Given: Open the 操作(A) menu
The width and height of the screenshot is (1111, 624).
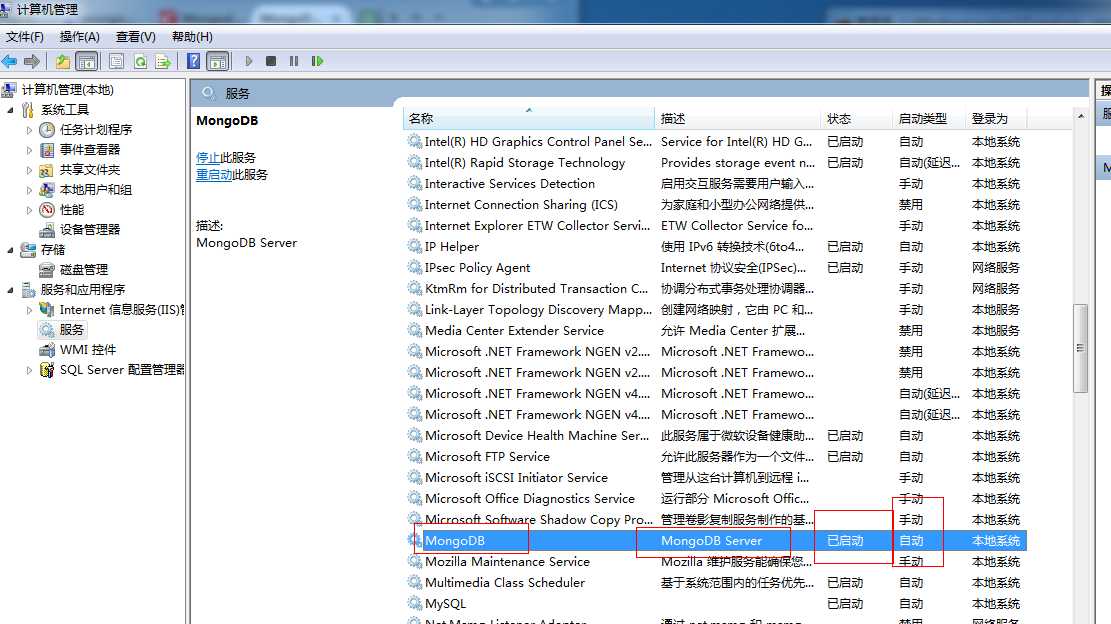Looking at the screenshot, I should (x=79, y=37).
